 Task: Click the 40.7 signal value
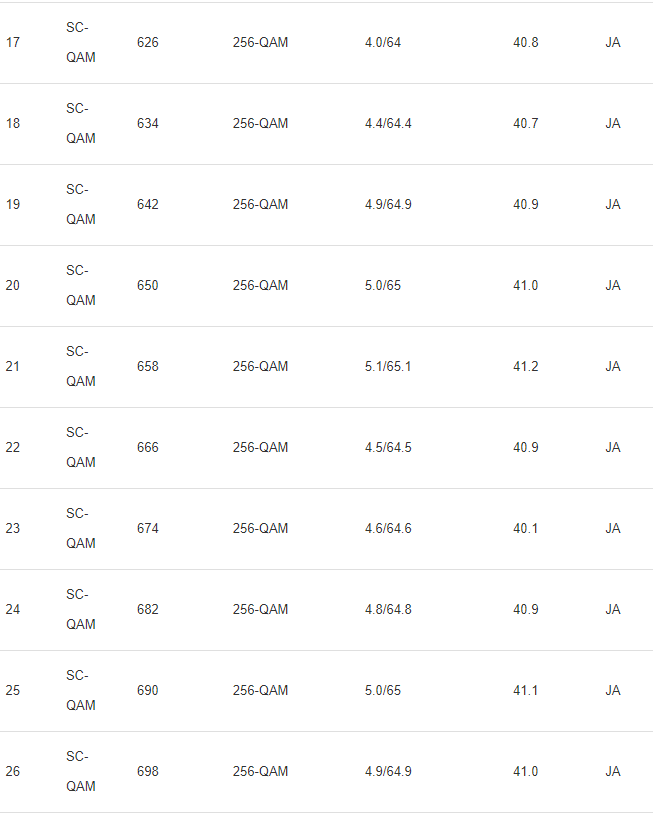coord(525,124)
